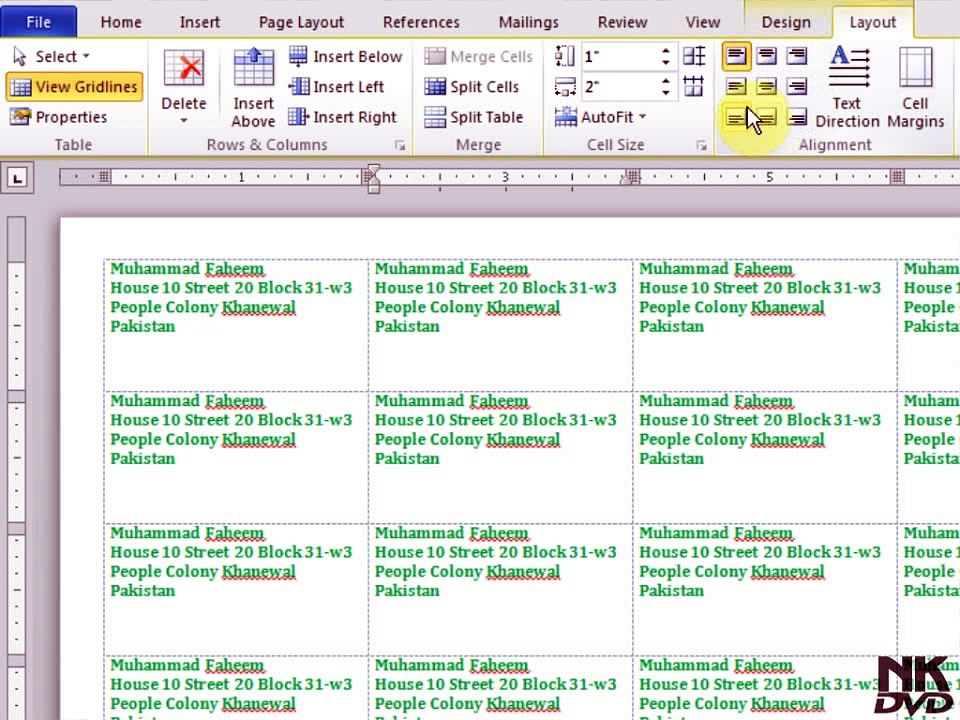Click the column width field showing 2"
The height and width of the screenshot is (720, 960).
tap(620, 86)
